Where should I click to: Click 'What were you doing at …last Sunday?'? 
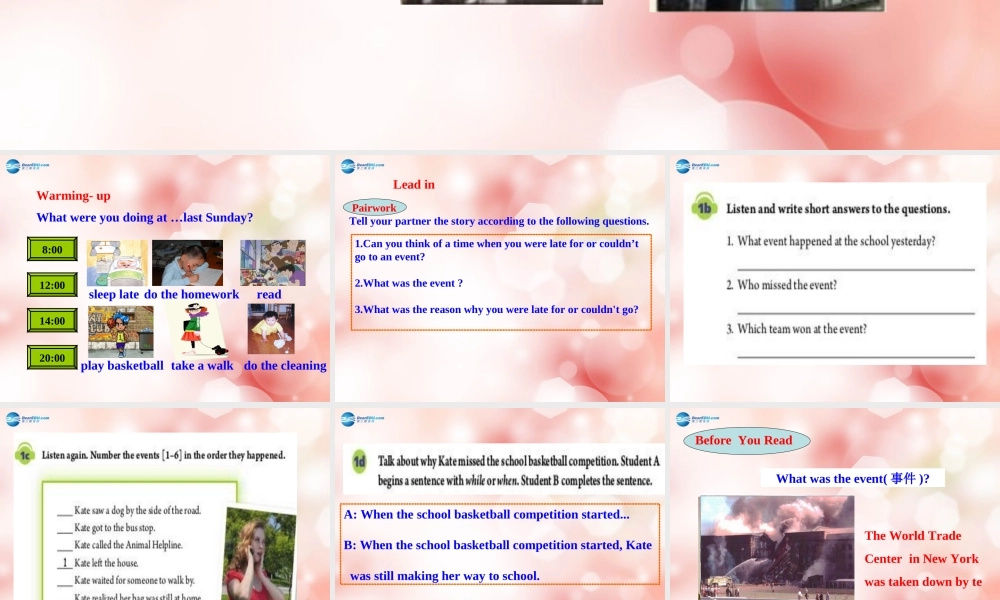click(145, 217)
